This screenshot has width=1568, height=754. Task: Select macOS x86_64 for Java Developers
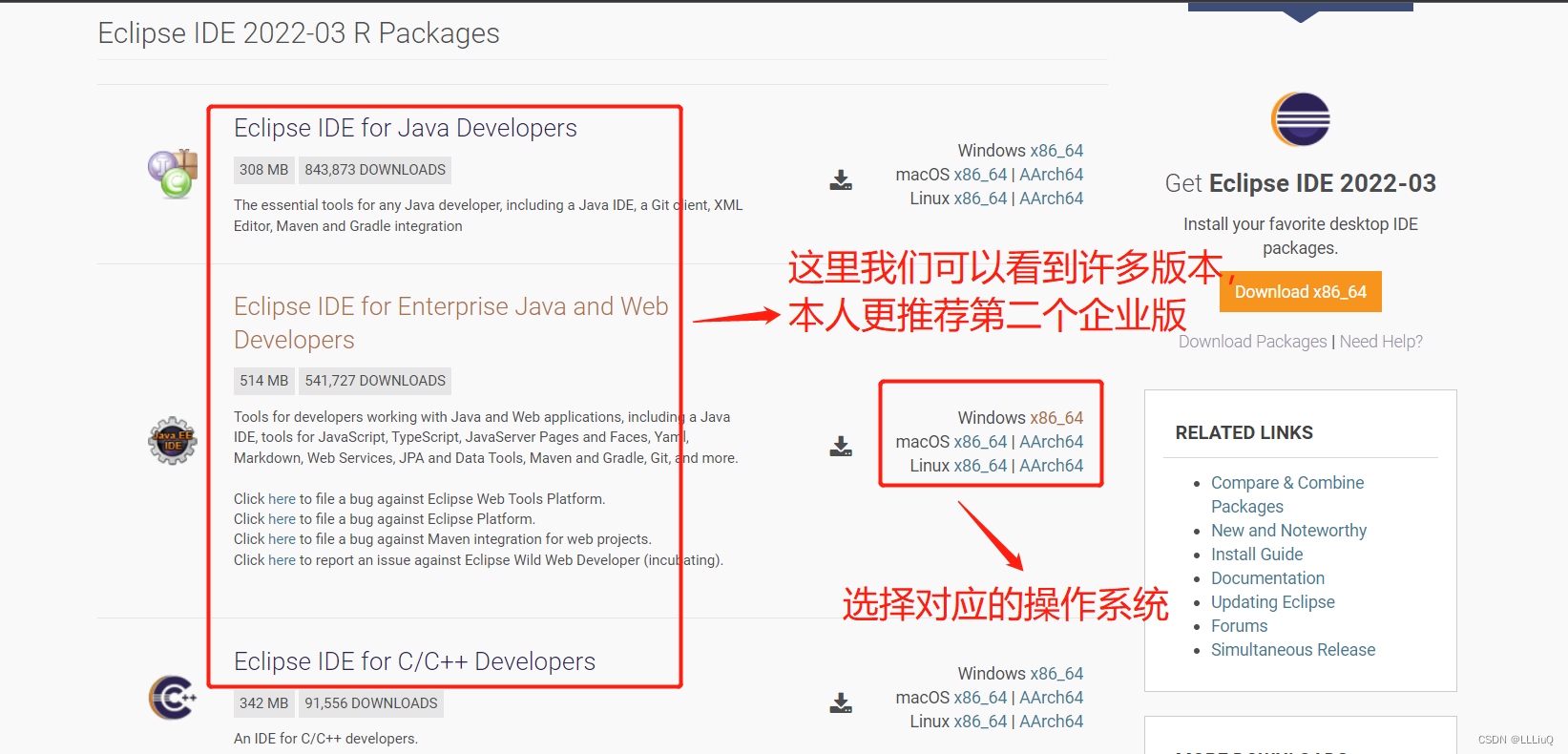[x=980, y=175]
